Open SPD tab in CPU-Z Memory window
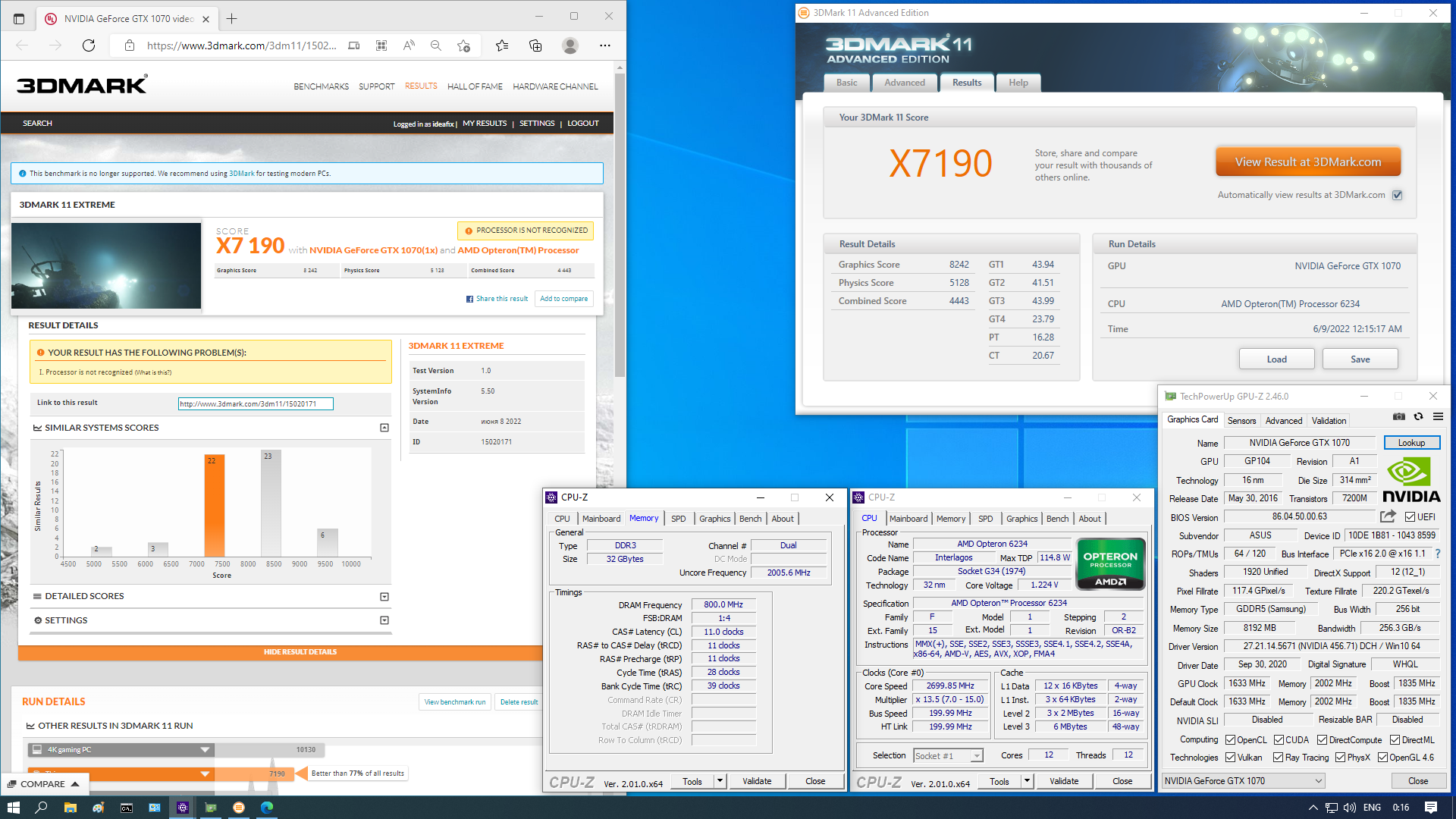This screenshot has height=819, width=1456. (678, 519)
